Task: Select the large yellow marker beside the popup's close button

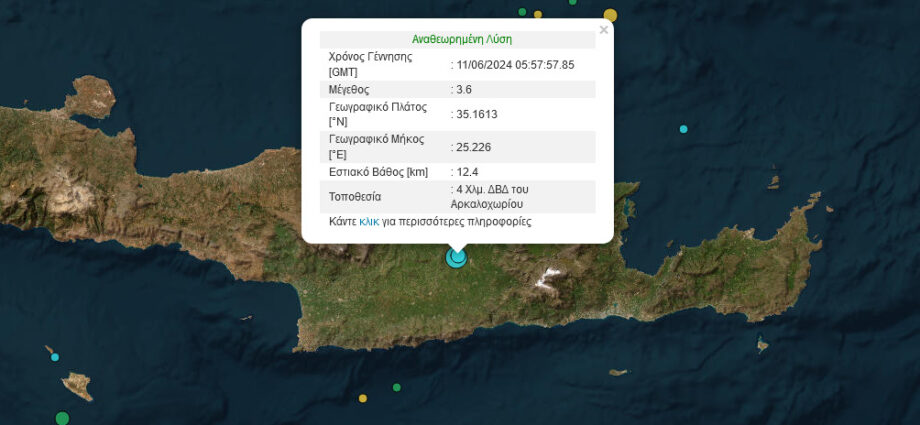Action: click(610, 15)
